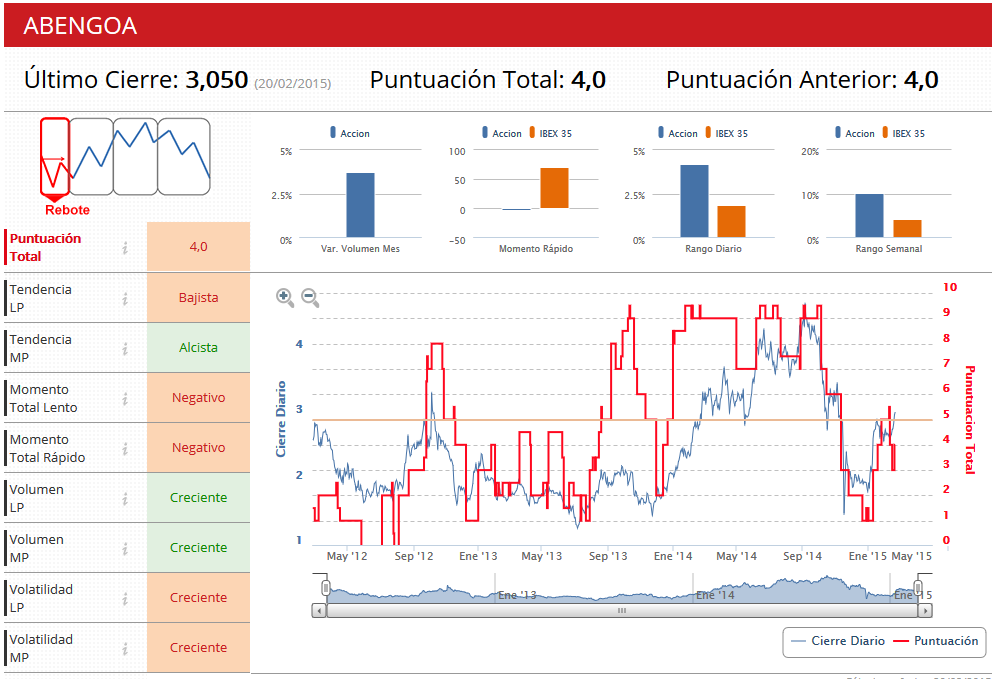Toggle IBEX 35 series in Momento Rápido chart

pos(550,133)
